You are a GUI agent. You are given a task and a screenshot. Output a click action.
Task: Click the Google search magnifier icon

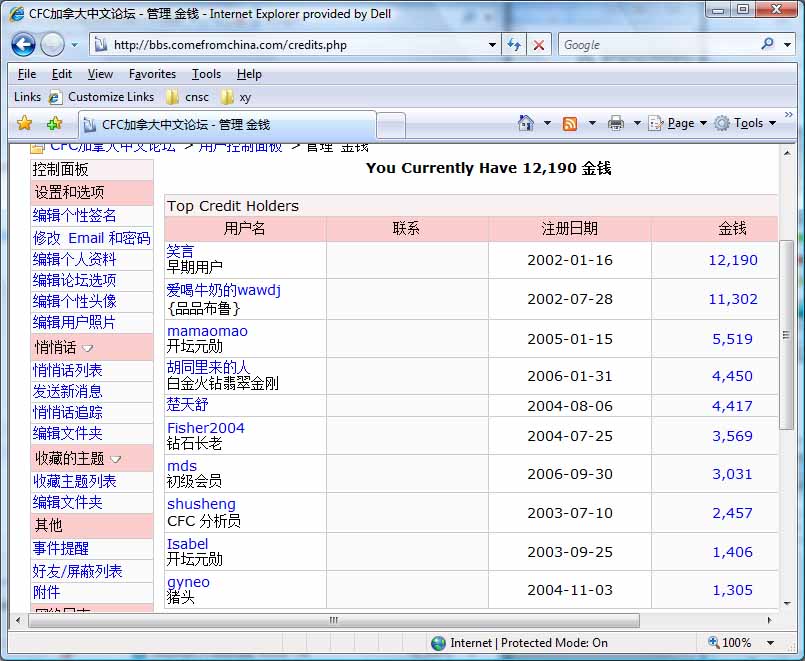point(767,45)
